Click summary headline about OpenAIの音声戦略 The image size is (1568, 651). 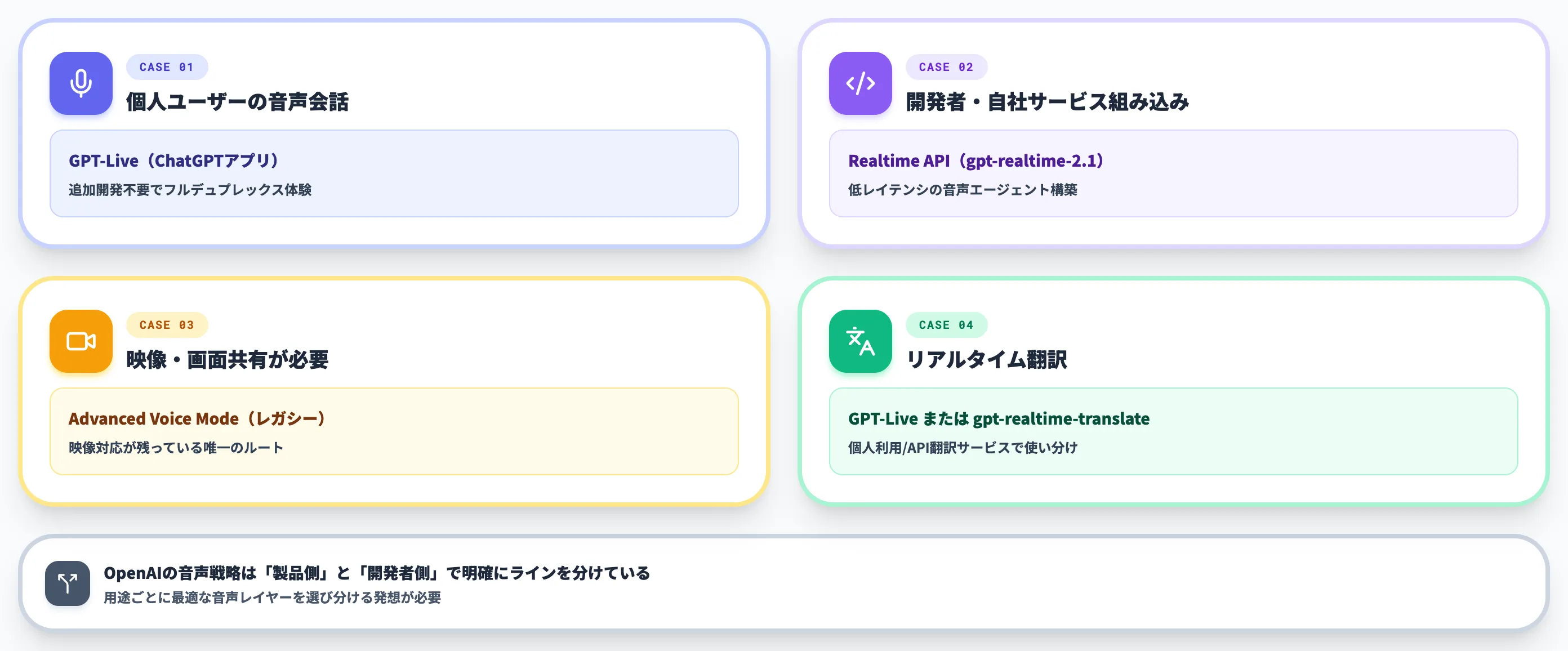(377, 573)
